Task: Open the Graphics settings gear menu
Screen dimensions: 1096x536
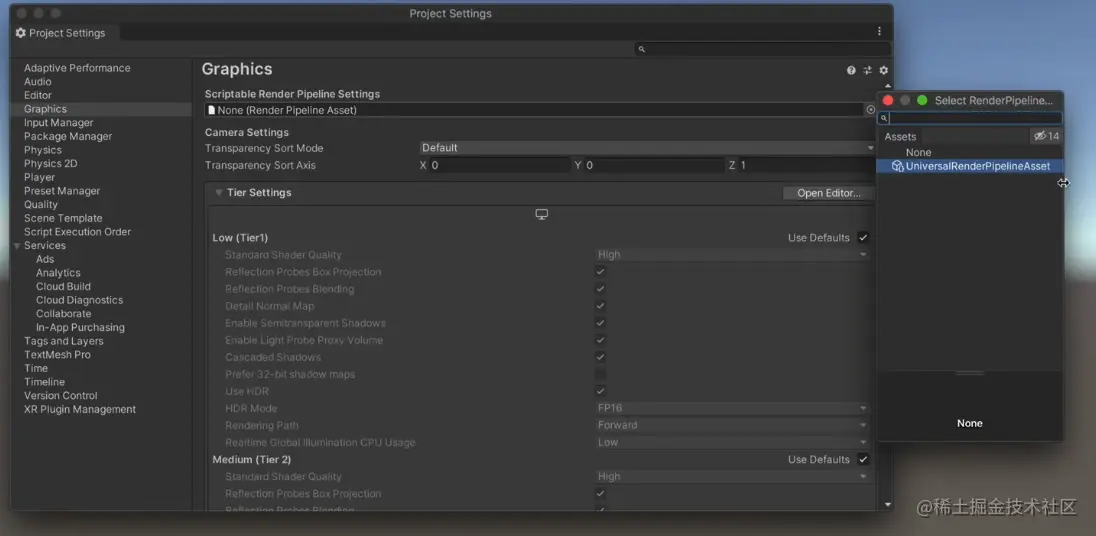Action: pos(883,70)
